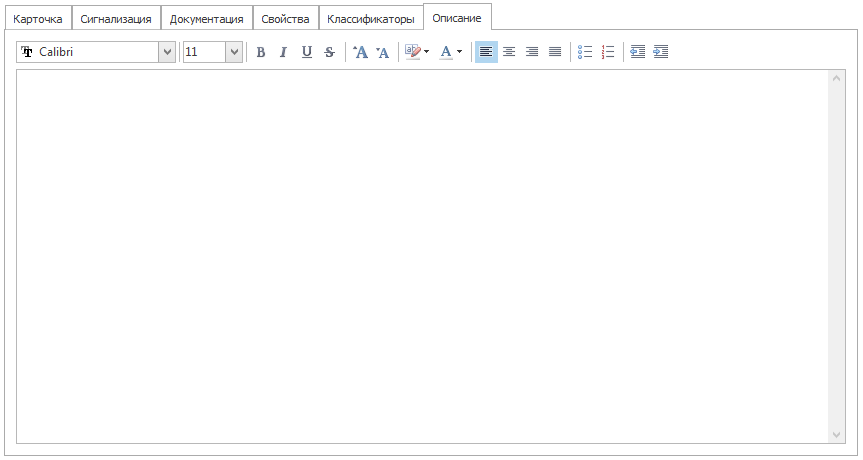The image size is (863, 460).
Task: Decrease paragraph indent
Action: coord(637,52)
